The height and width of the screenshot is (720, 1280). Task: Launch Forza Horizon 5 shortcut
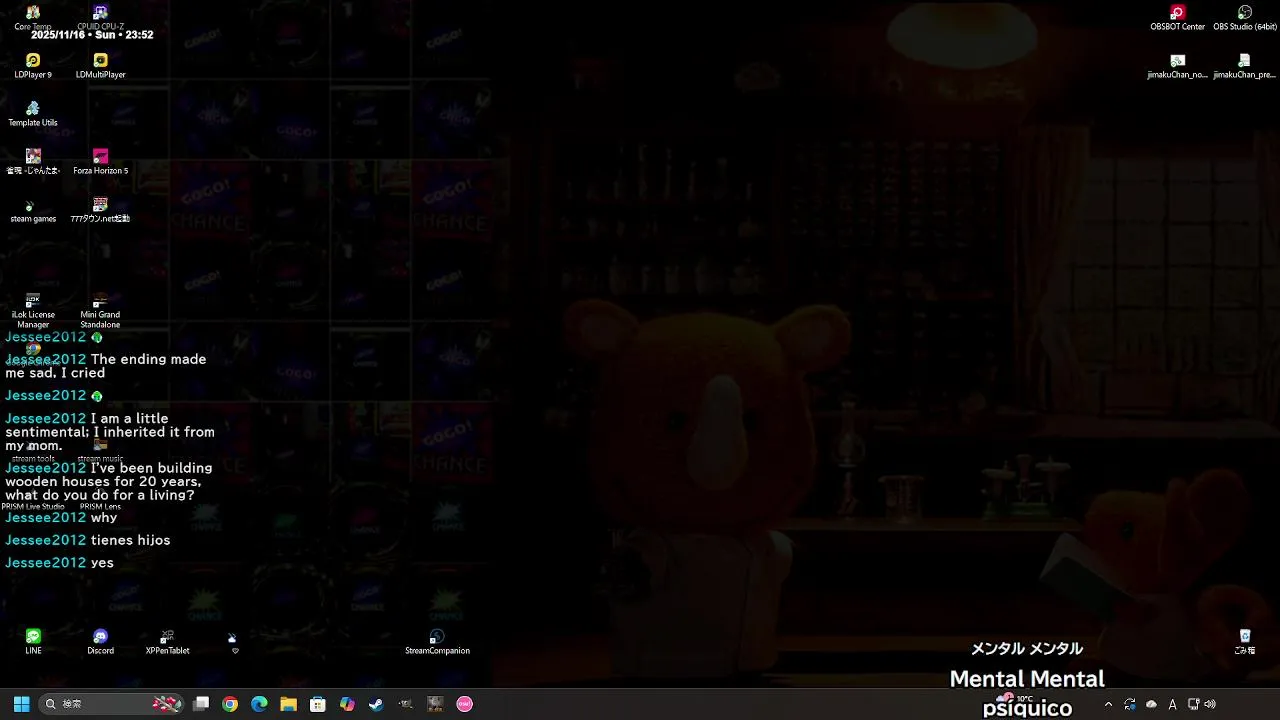click(x=100, y=161)
